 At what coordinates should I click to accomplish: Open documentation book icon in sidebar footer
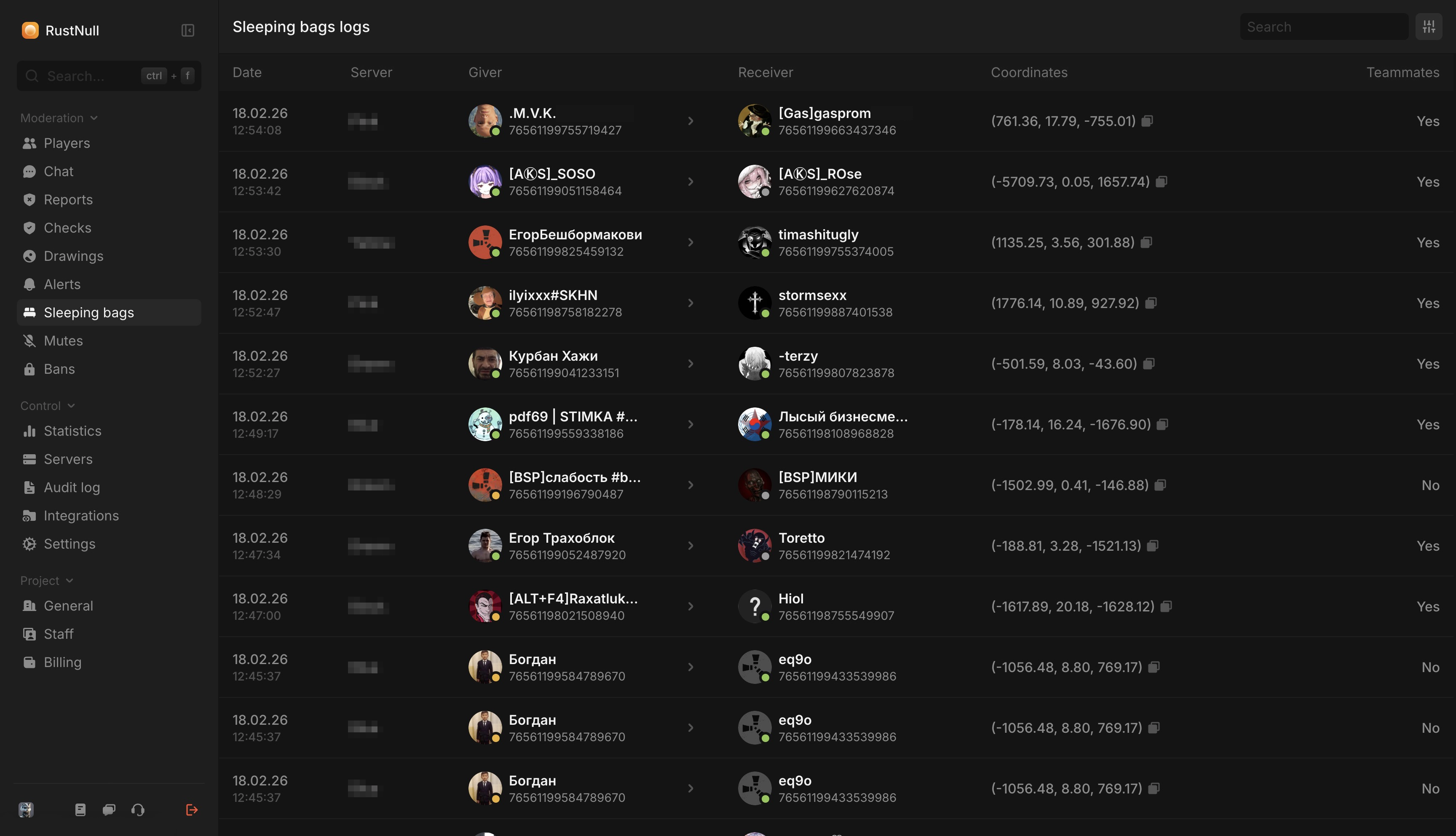[x=80, y=809]
